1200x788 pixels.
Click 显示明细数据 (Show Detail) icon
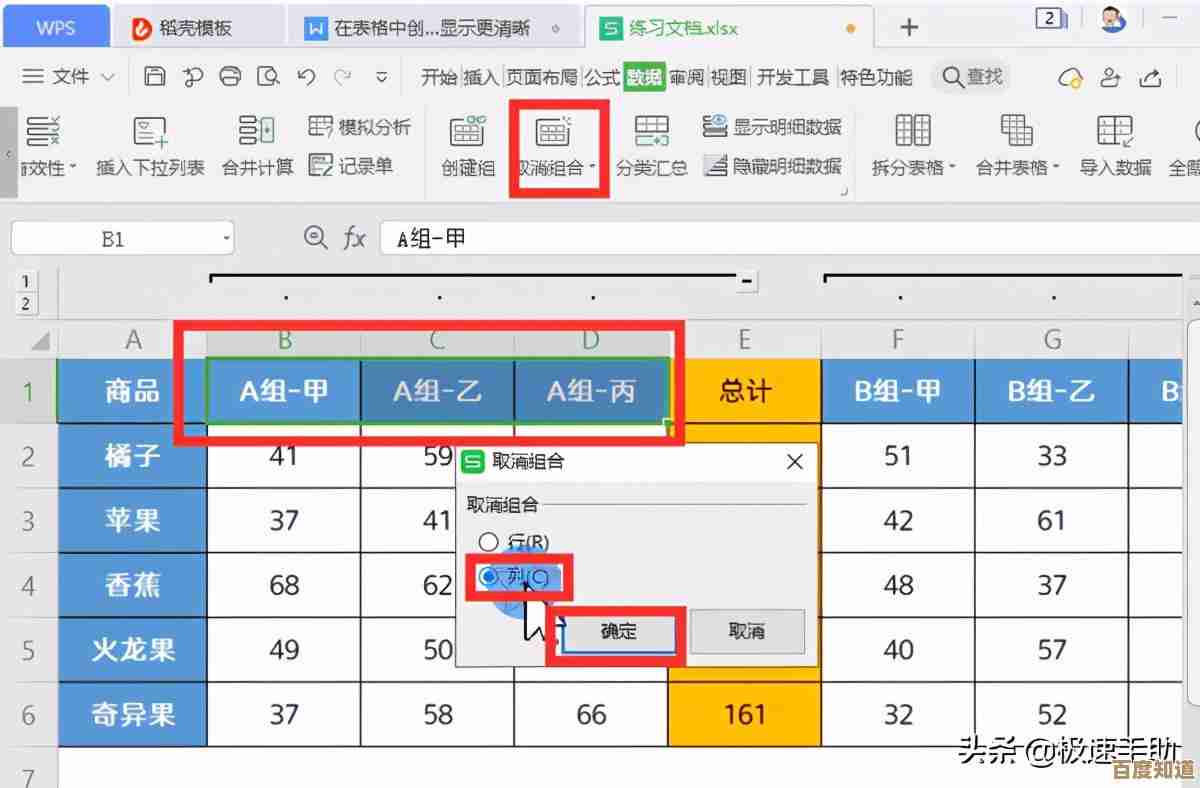tap(715, 127)
